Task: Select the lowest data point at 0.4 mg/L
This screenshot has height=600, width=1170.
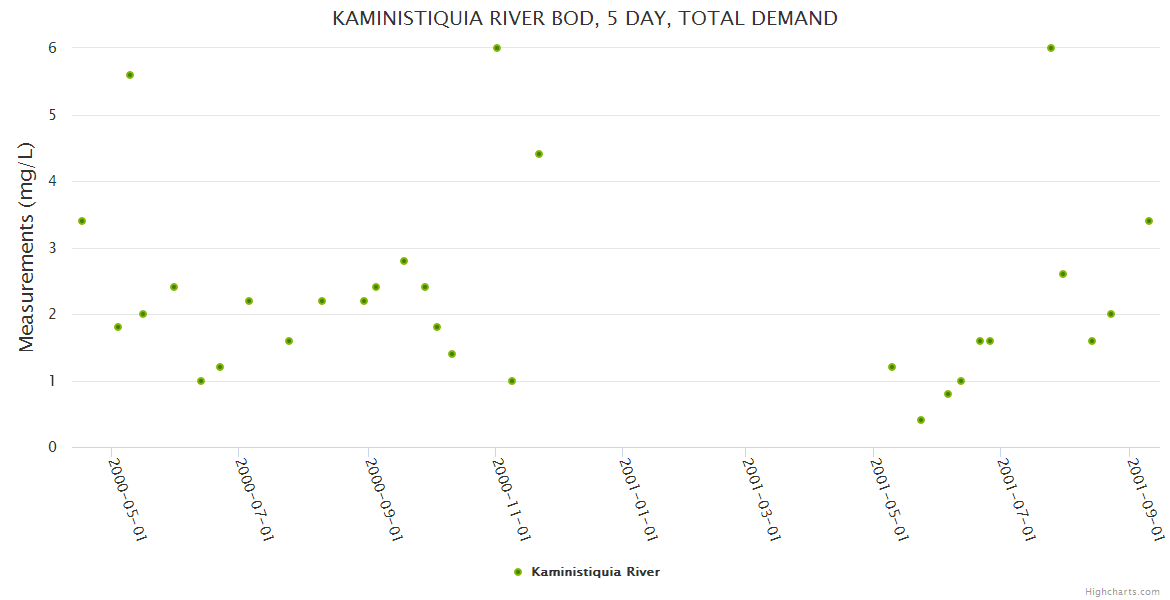Action: pyautogui.click(x=921, y=420)
